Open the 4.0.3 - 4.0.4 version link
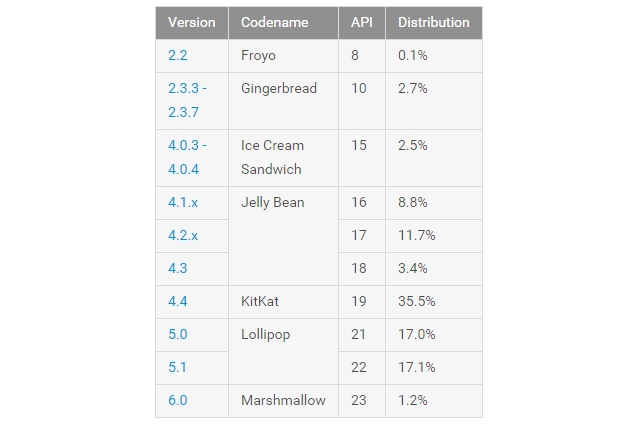 point(187,157)
